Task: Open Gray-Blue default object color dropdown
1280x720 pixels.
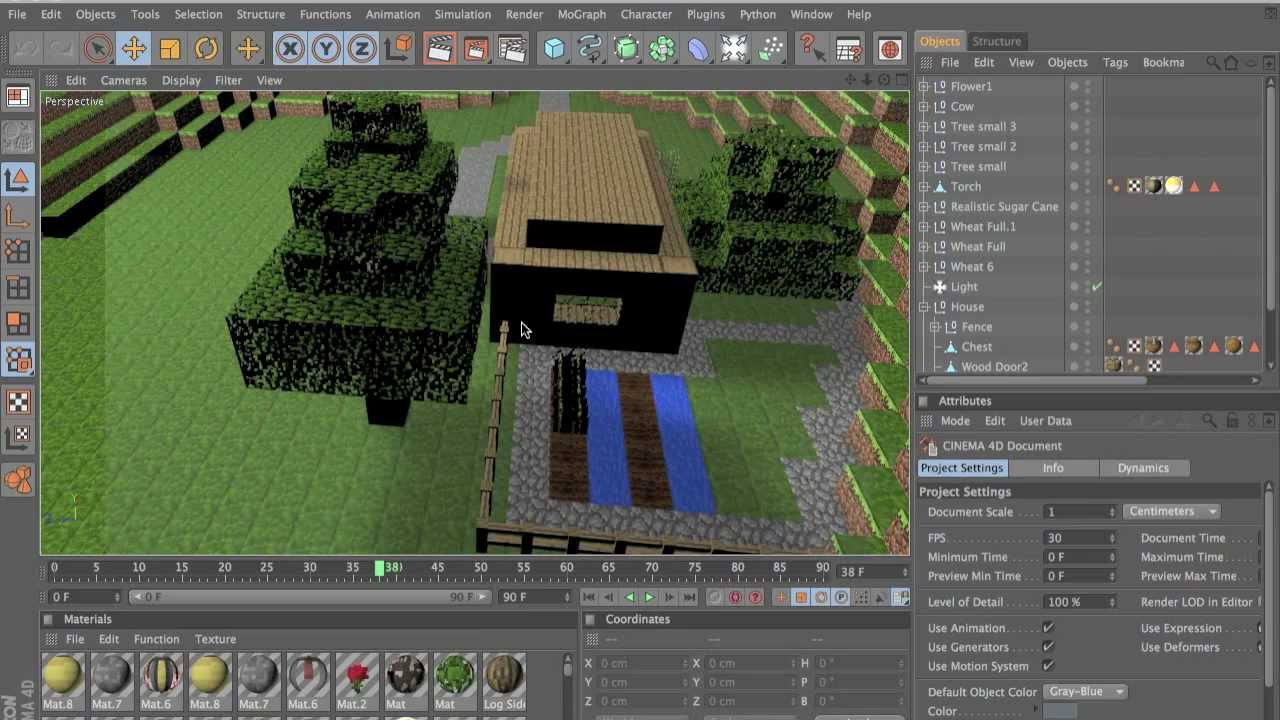Action: coord(1084,692)
